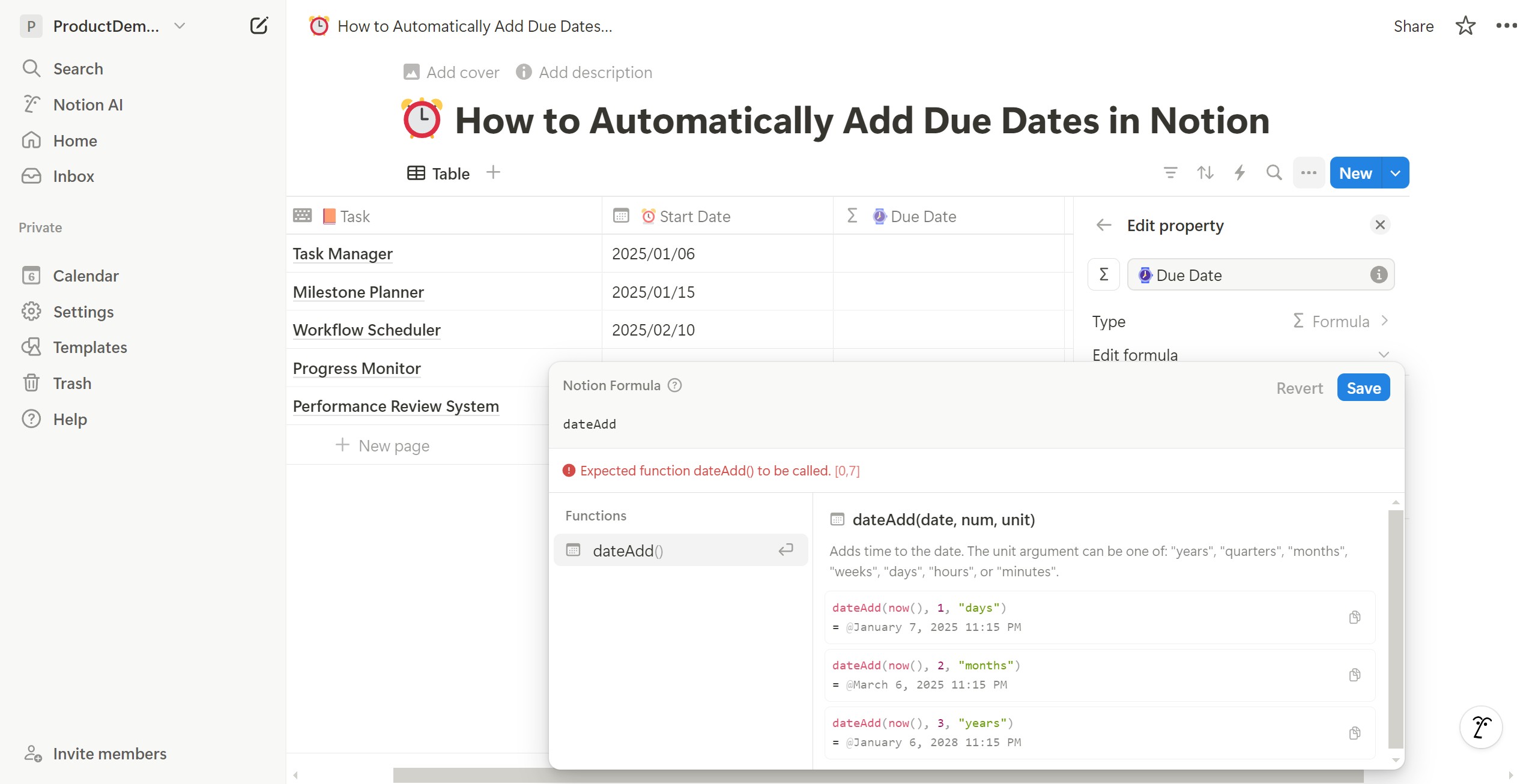Collapse the Edit formula section chevron

tap(1384, 355)
